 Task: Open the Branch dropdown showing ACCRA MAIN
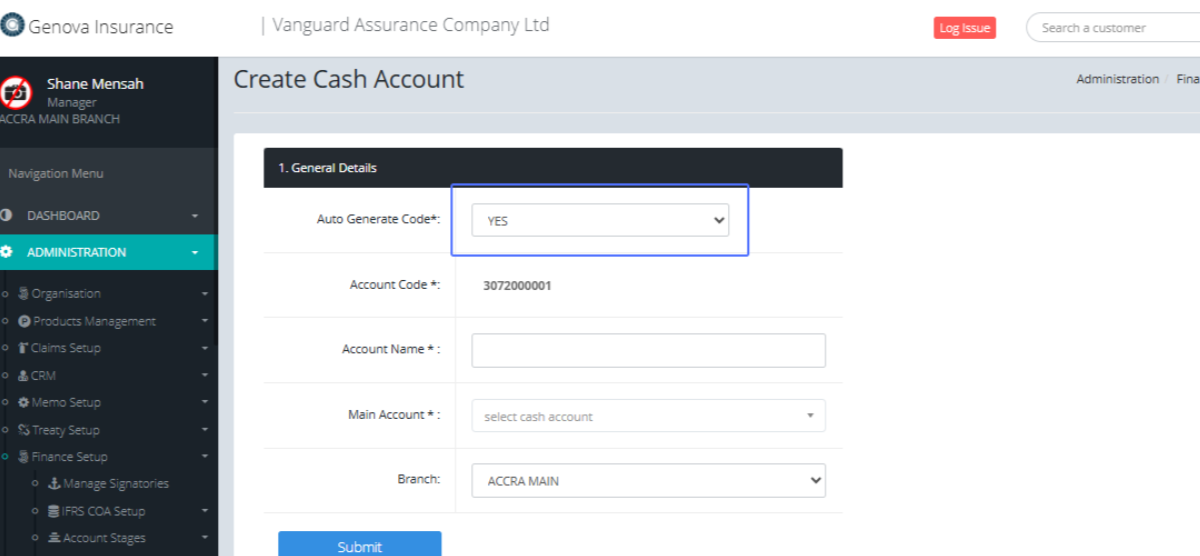648,481
